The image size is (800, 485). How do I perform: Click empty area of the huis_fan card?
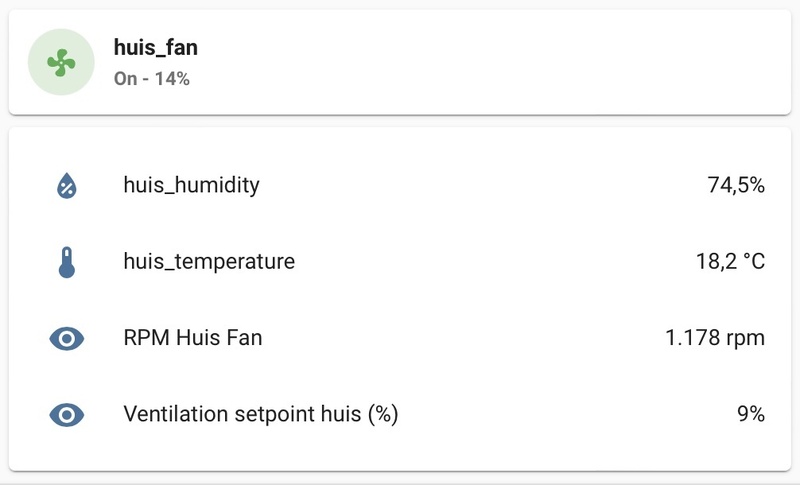[x=500, y=62]
